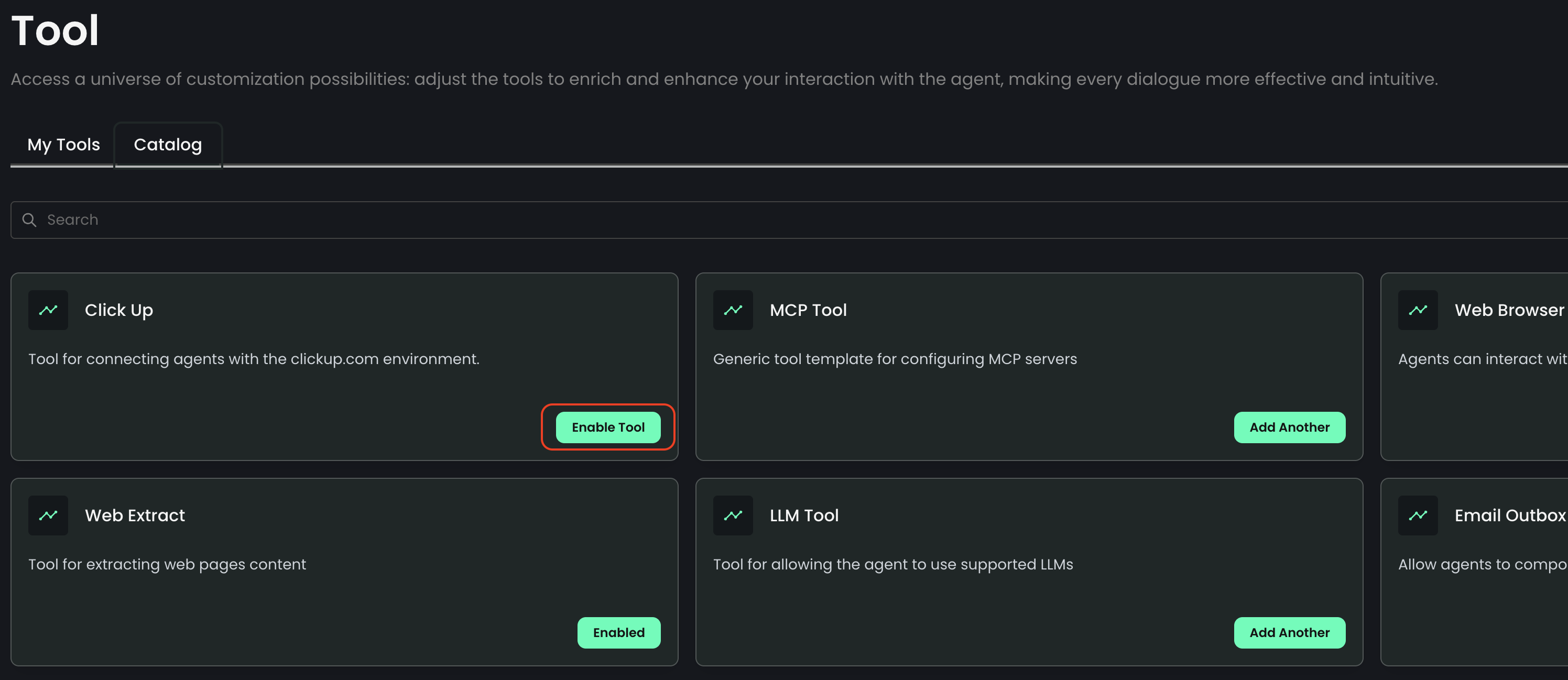This screenshot has height=680, width=1568.
Task: Click the Web Browser tool icon
Action: (x=1418, y=310)
